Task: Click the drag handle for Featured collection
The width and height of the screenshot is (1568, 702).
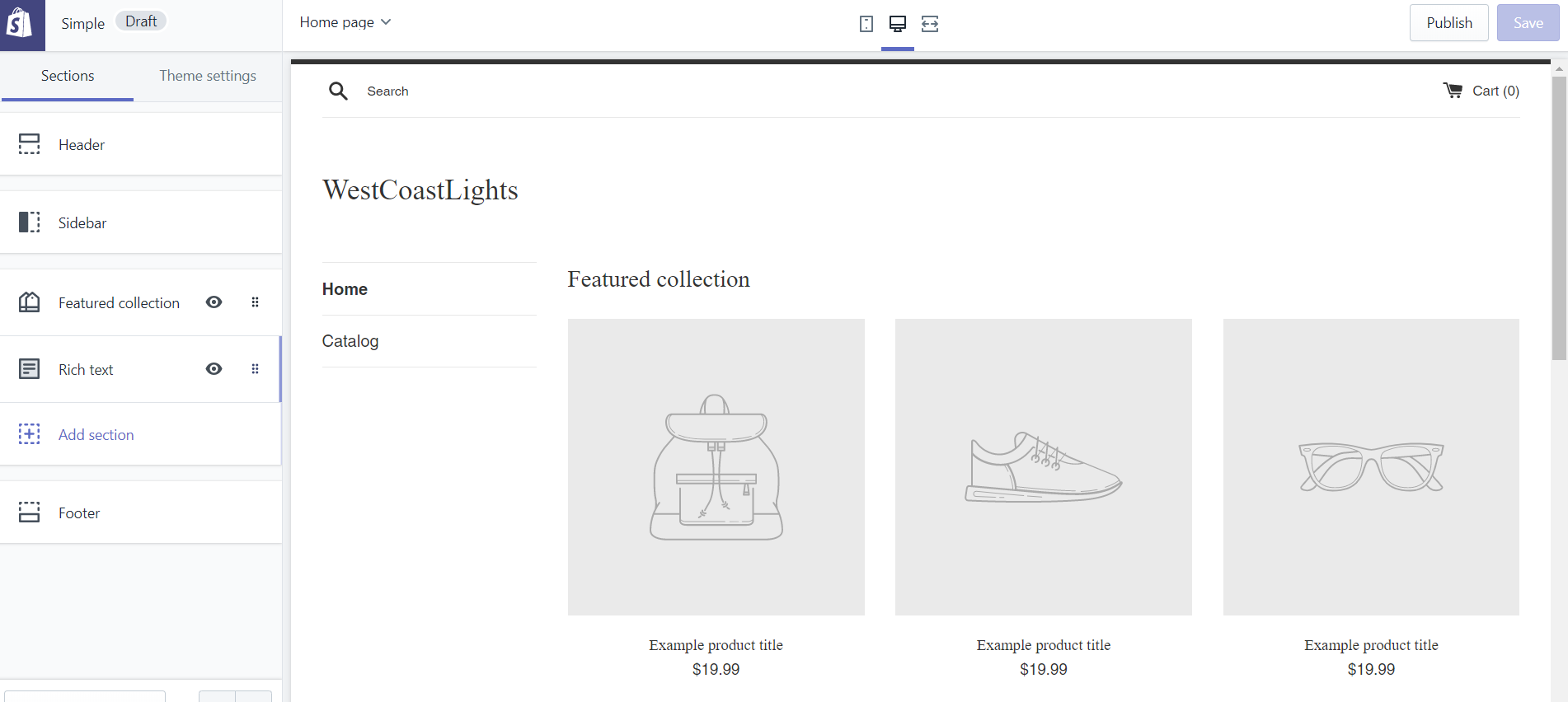Action: click(256, 302)
